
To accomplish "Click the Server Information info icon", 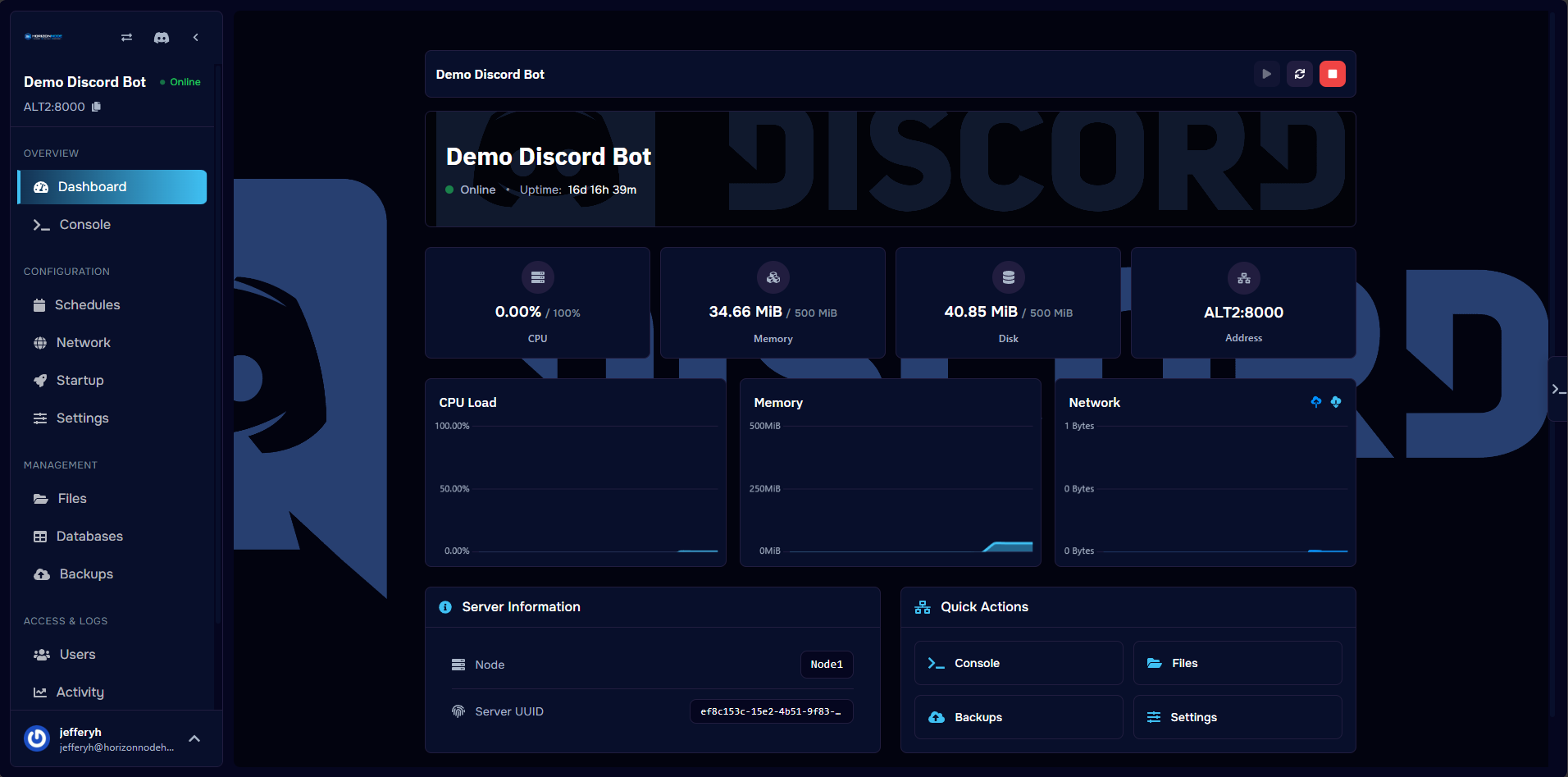I will click(x=445, y=607).
